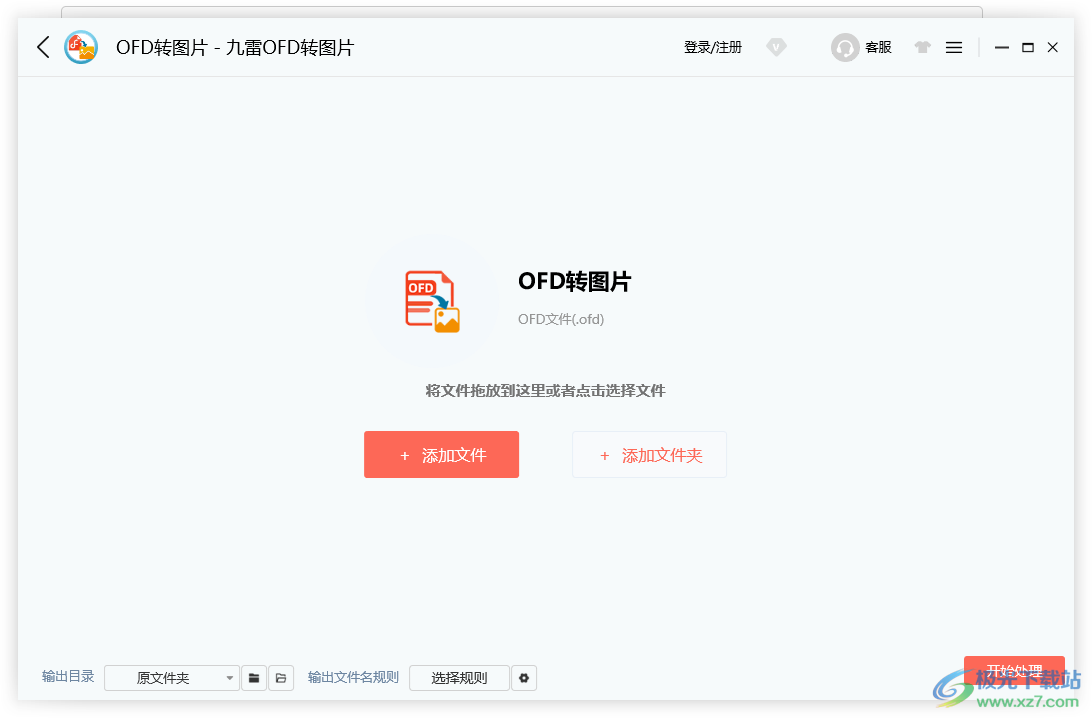Click 选择规则 button
This screenshot has height=718, width=1092.
click(459, 678)
